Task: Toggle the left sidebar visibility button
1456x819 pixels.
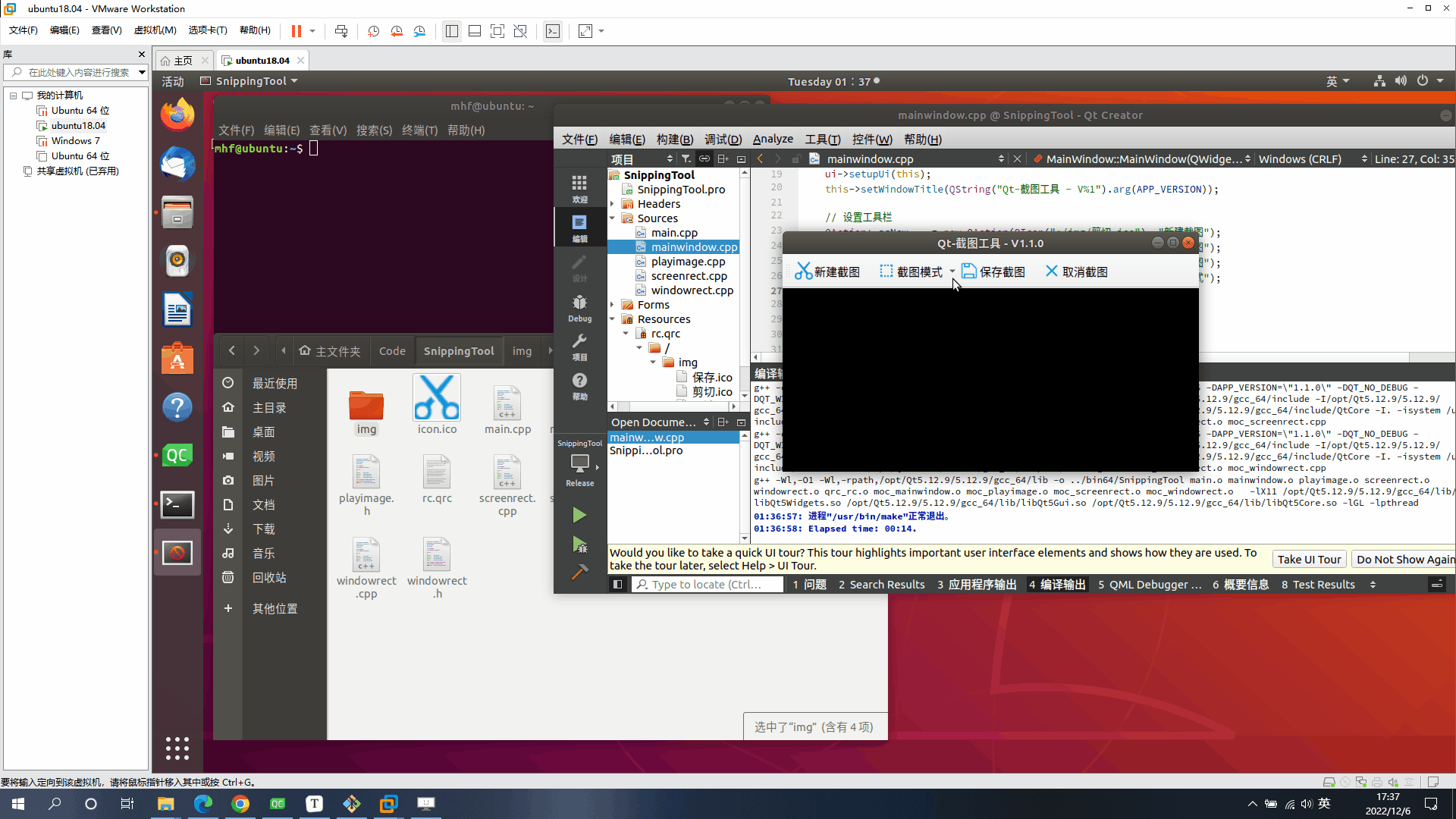Action: pos(618,585)
